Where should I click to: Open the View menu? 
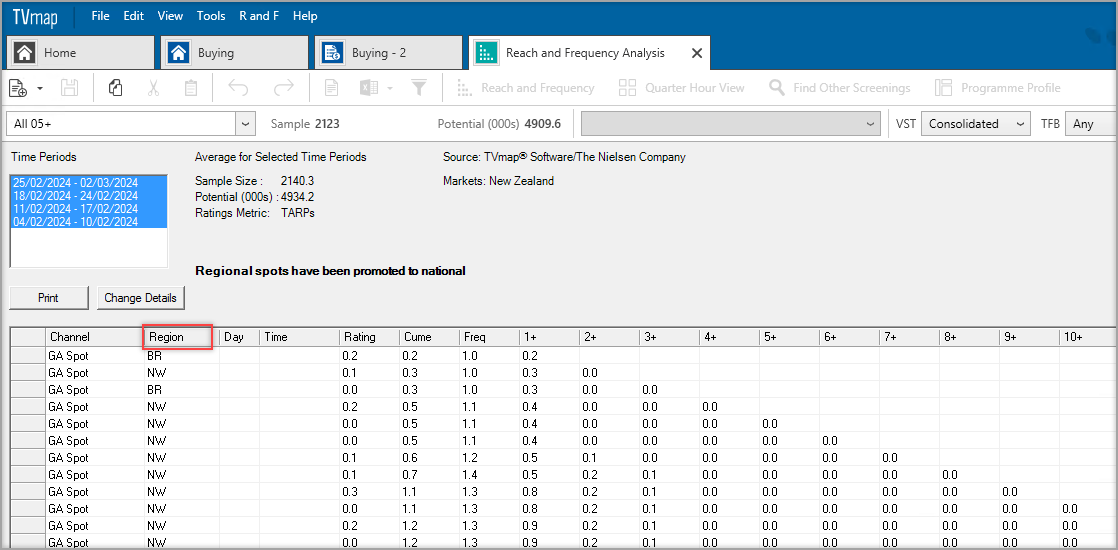point(170,16)
